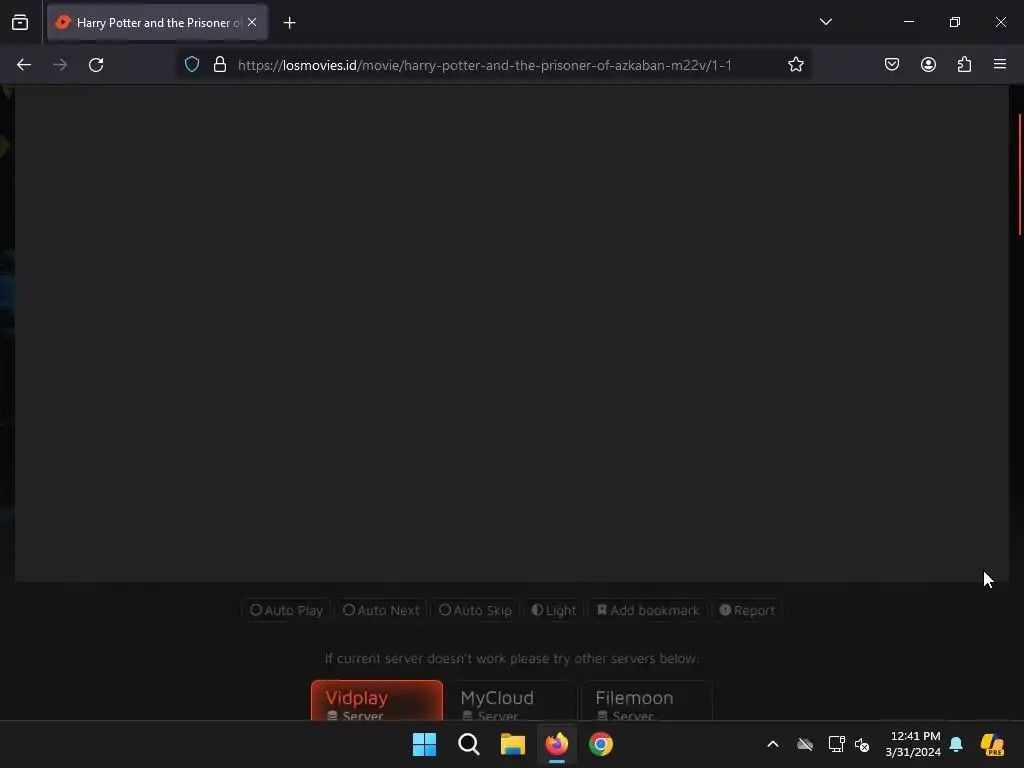Screen dimensions: 1024x768
Task: Open the notifications bell icon
Action: [x=956, y=744]
